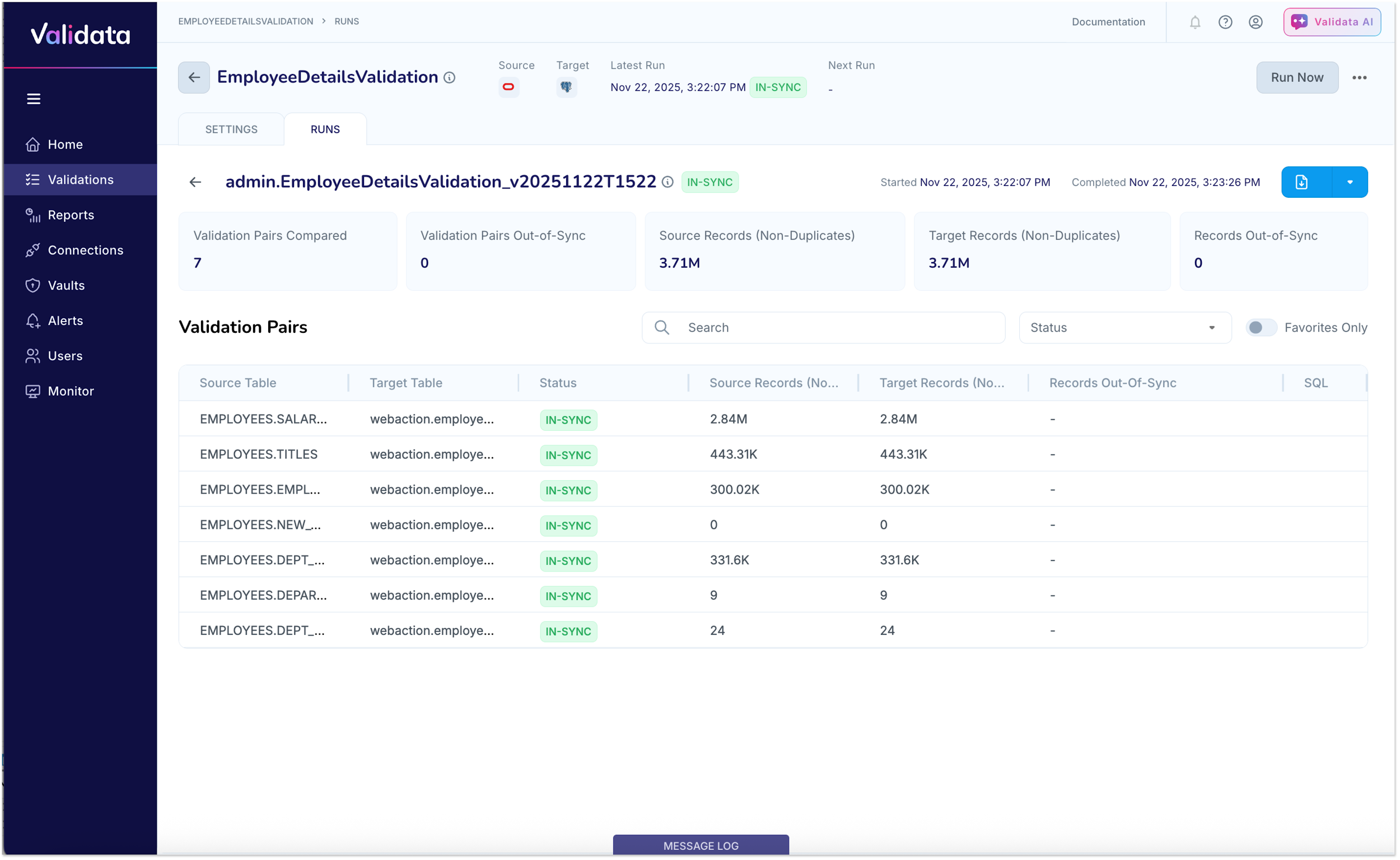Click the hamburger menu icon in sidebar
This screenshot has width=1400, height=860.
coord(34,99)
